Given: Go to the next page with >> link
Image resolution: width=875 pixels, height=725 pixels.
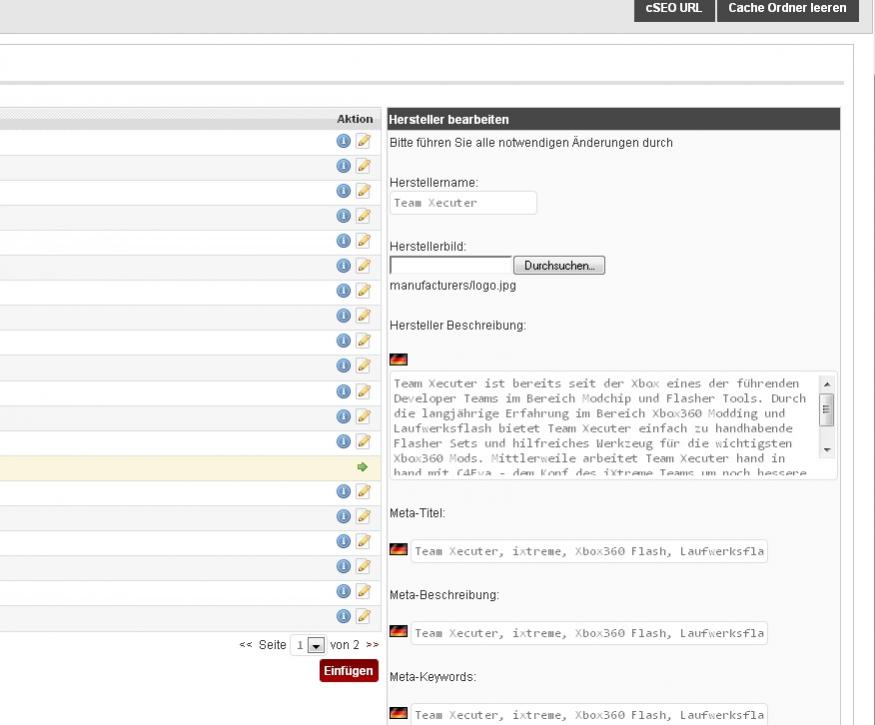Looking at the screenshot, I should pyautogui.click(x=372, y=646).
